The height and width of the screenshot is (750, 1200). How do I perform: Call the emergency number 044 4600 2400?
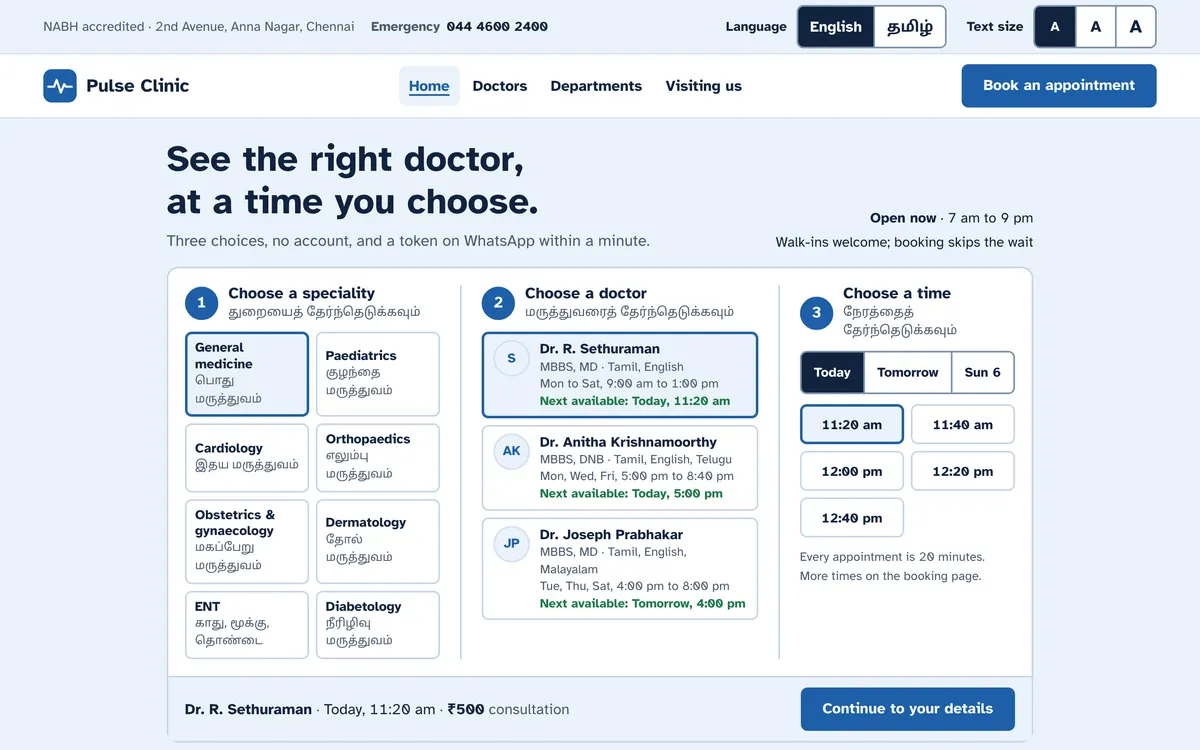click(x=497, y=27)
